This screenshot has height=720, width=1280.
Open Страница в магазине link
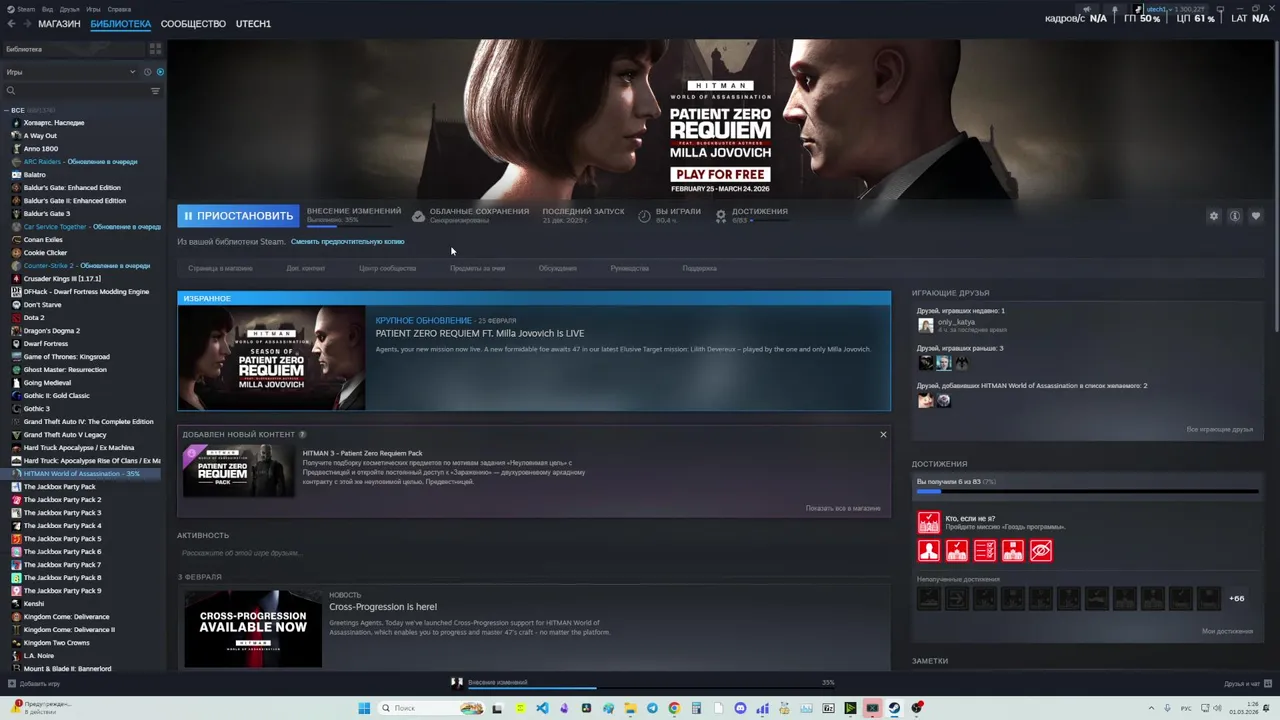[220, 268]
